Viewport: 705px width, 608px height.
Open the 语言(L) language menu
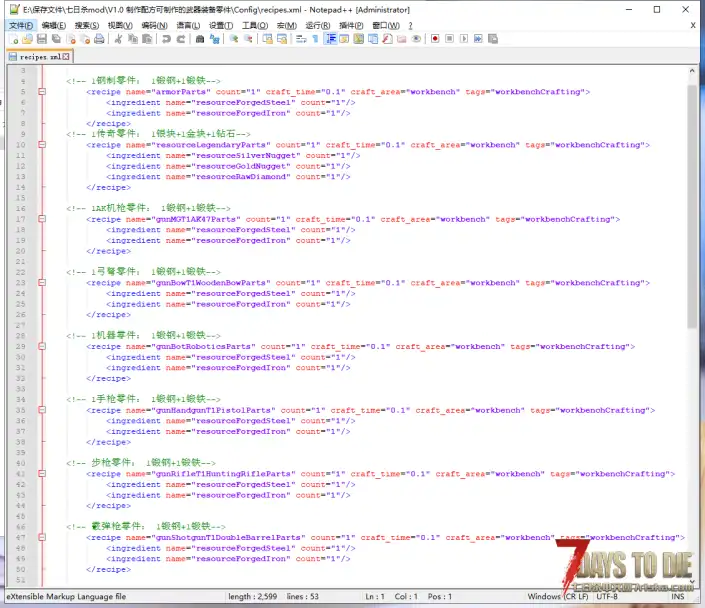188,26
